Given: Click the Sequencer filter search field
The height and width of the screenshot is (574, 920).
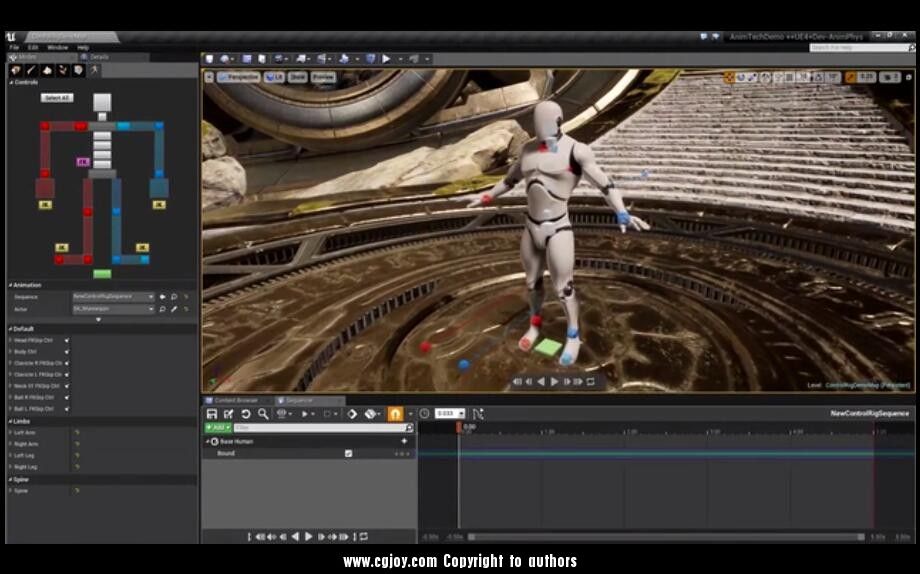Looking at the screenshot, I should pyautogui.click(x=323, y=428).
